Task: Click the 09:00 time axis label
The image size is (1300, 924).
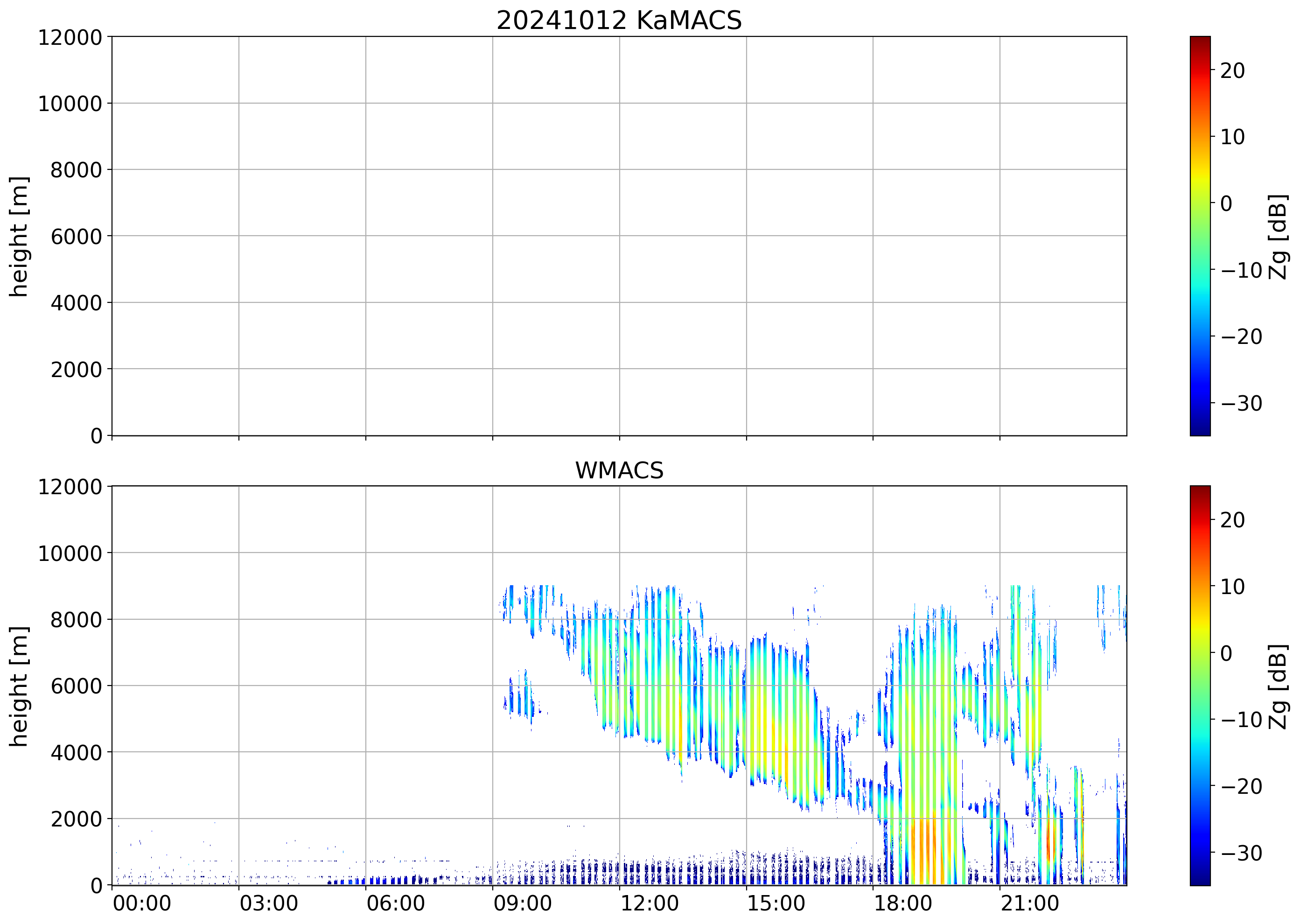Action: (x=522, y=903)
